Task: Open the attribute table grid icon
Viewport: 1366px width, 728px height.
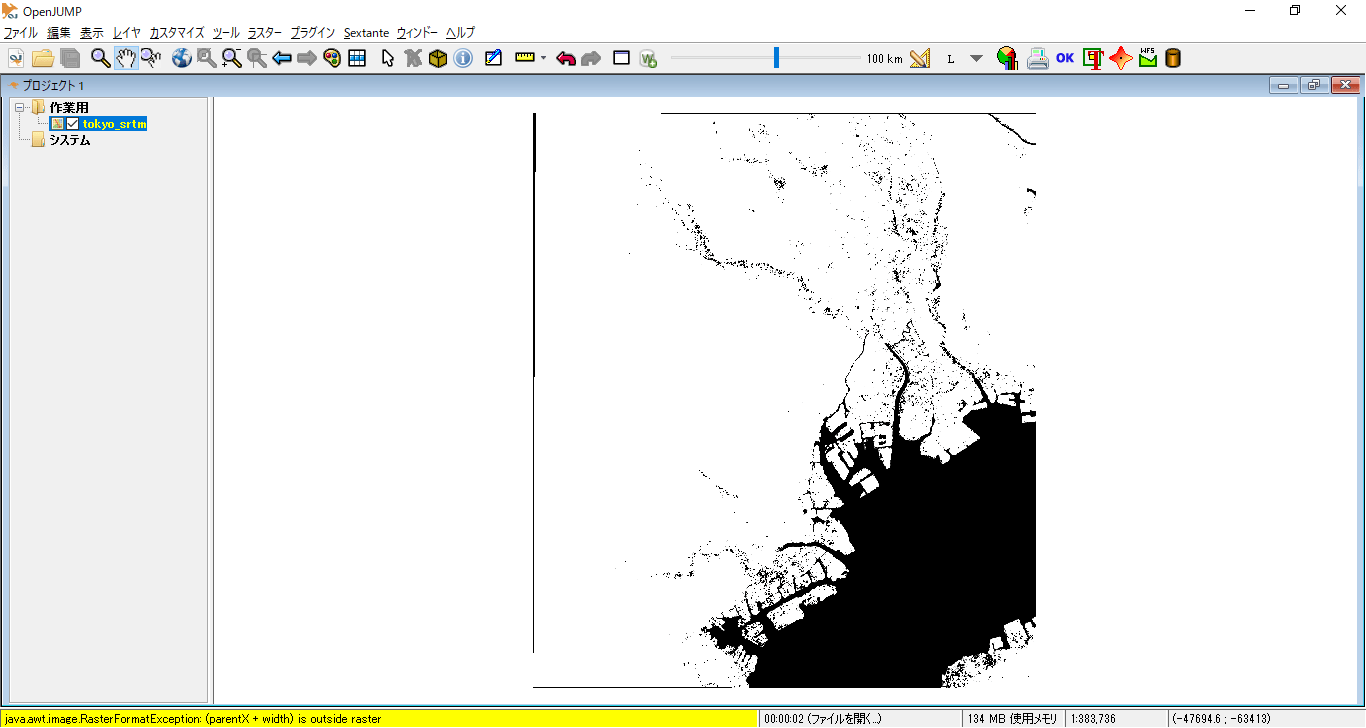Action: [x=357, y=58]
